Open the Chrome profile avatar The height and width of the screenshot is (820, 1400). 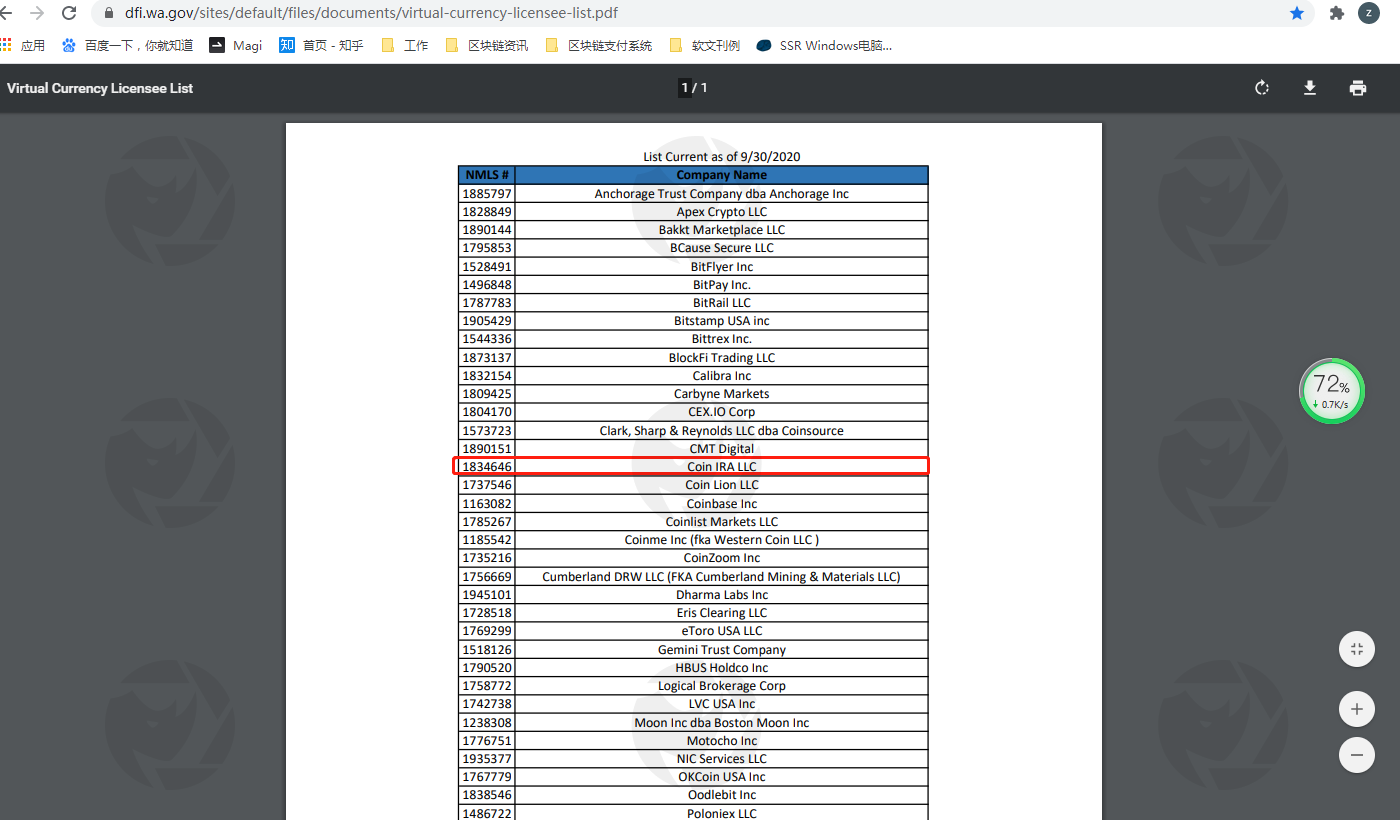point(1368,13)
